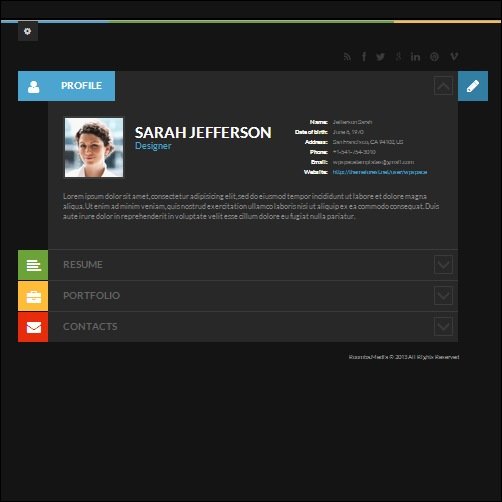This screenshot has width=502, height=502.
Task: Click the Pinterest social icon
Action: (x=434, y=57)
